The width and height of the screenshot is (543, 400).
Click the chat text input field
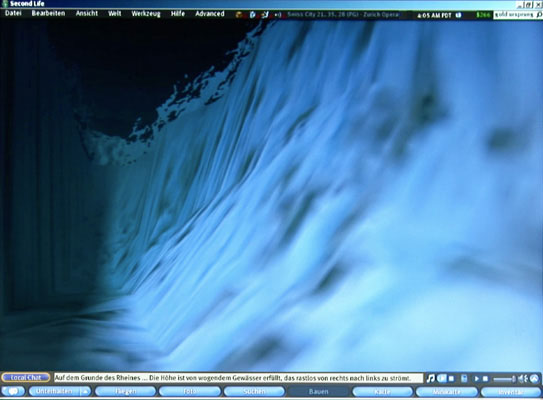tap(238, 378)
